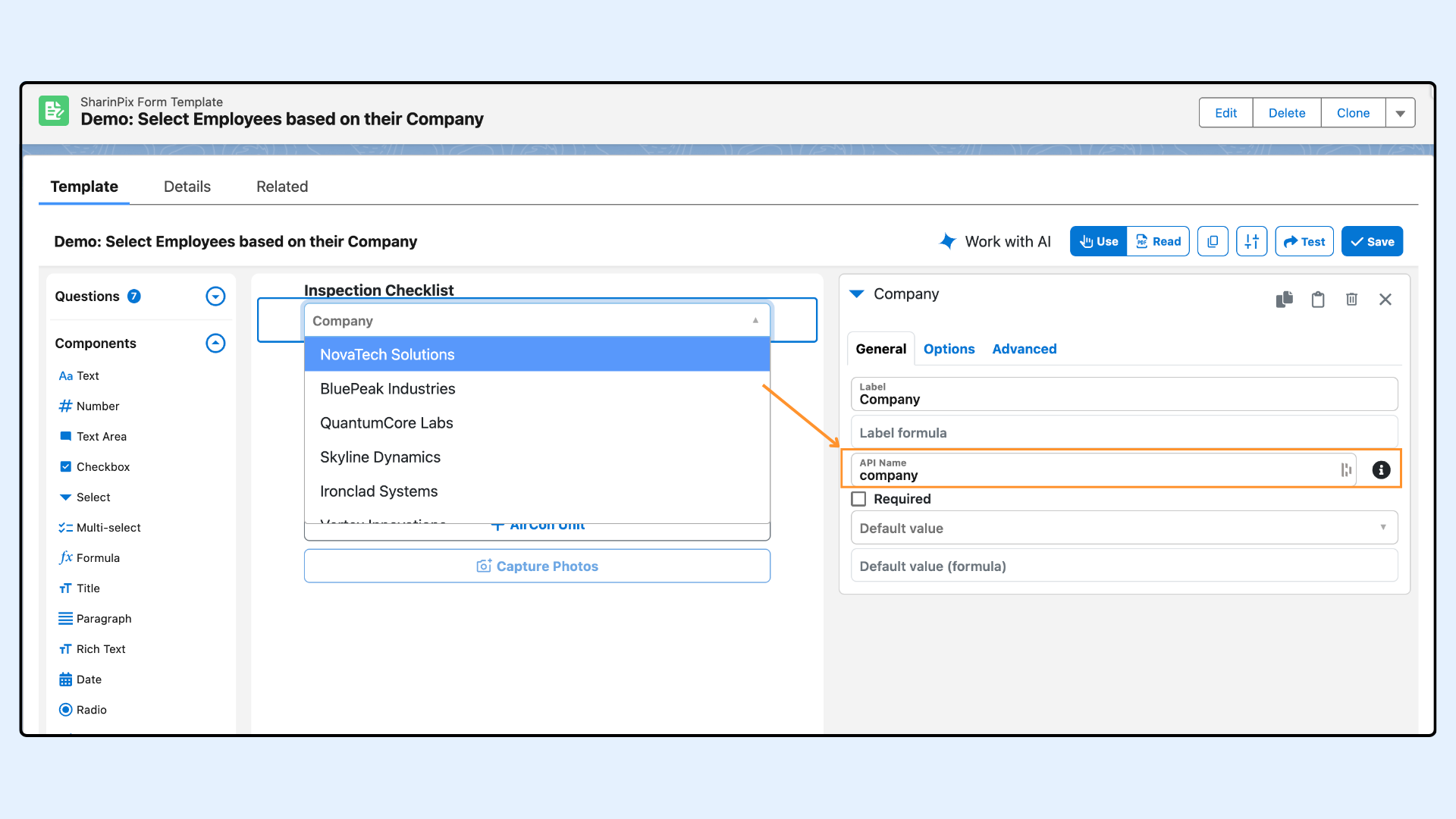This screenshot has width=1456, height=819.
Task: Click the Save button
Action: [x=1372, y=242]
